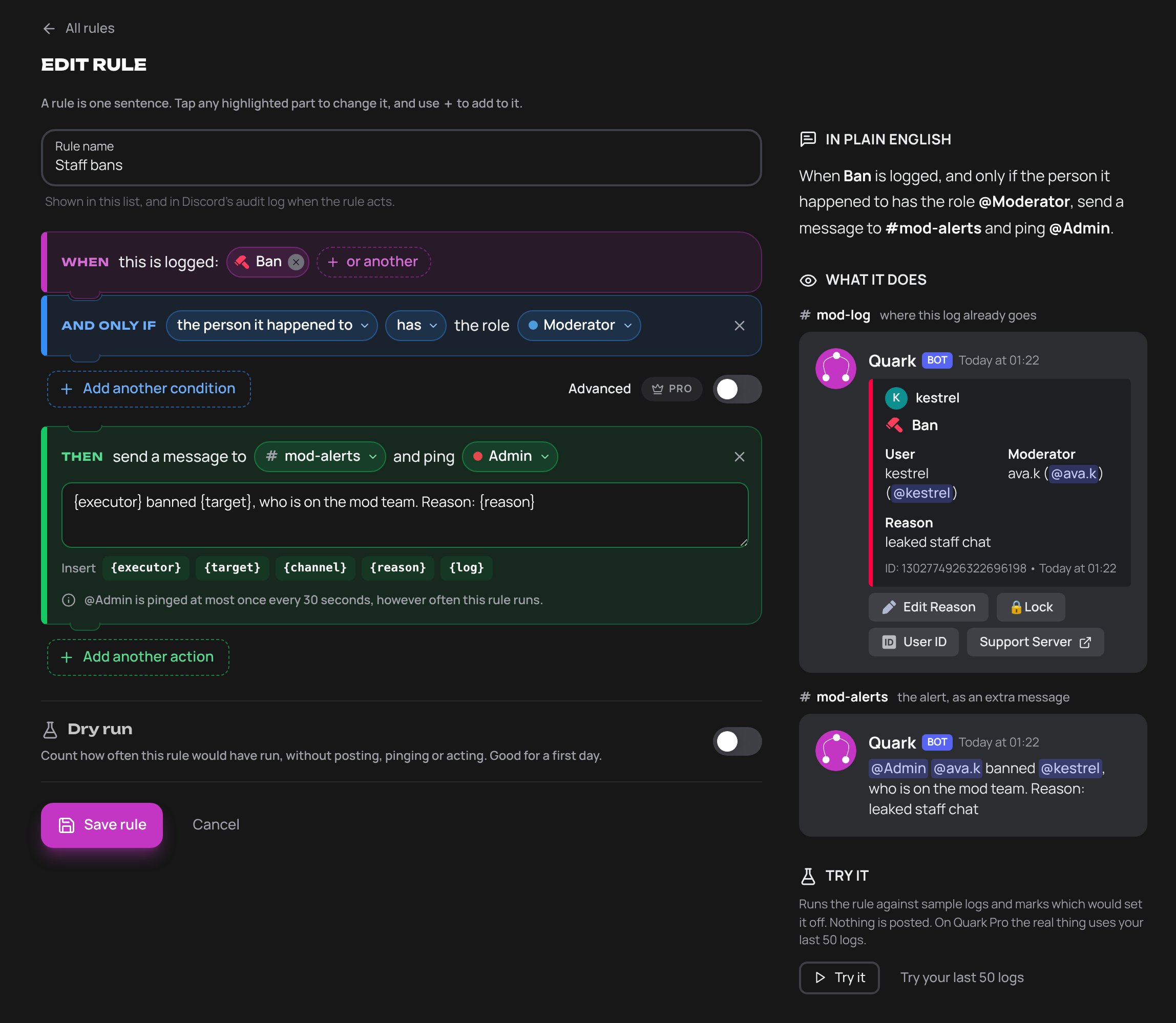
Task: Cancel editing the rule
Action: 215,825
